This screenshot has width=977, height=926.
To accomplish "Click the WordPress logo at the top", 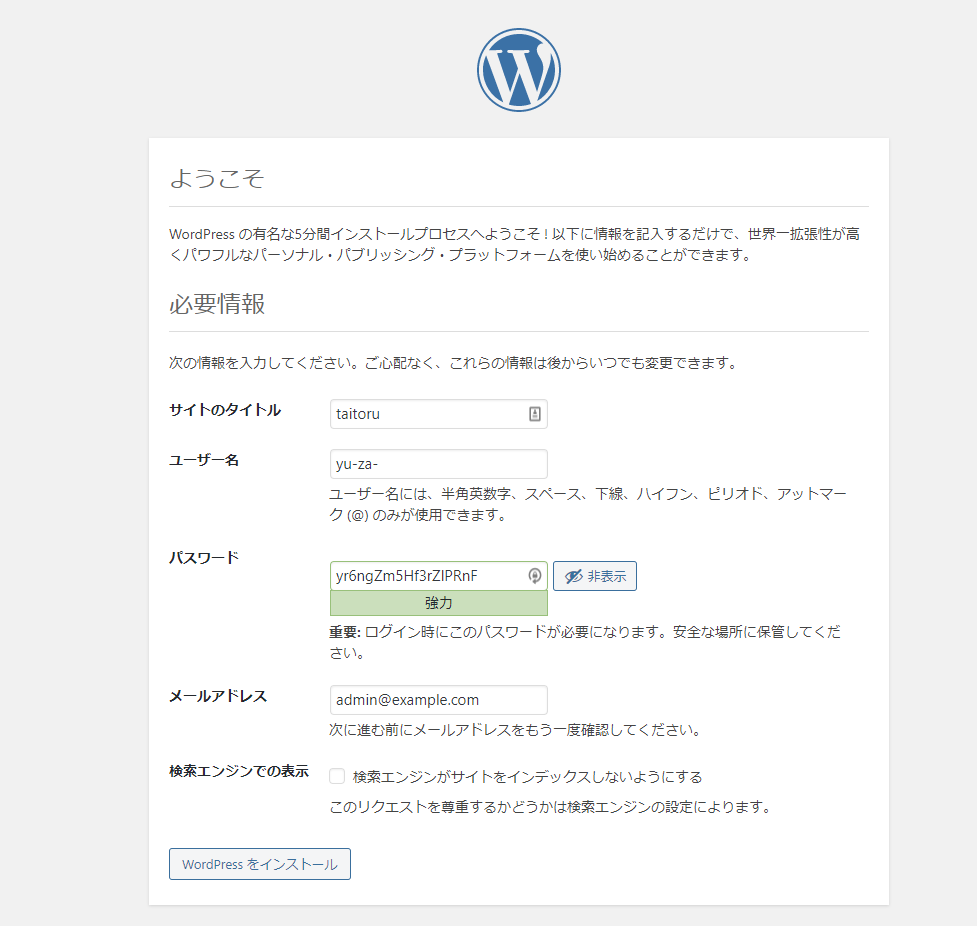I will tap(518, 70).
